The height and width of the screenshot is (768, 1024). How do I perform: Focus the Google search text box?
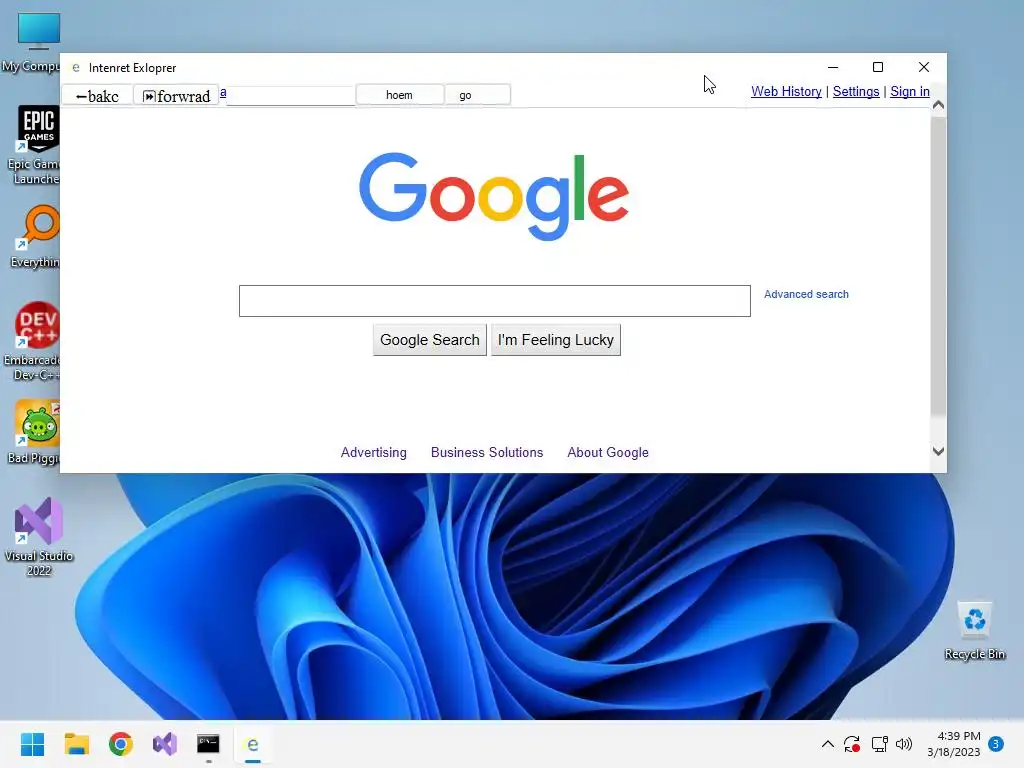click(x=494, y=301)
